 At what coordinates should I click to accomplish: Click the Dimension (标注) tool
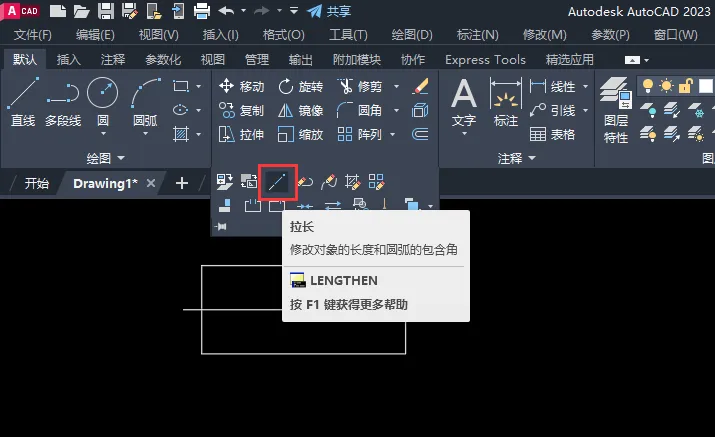[x=506, y=102]
